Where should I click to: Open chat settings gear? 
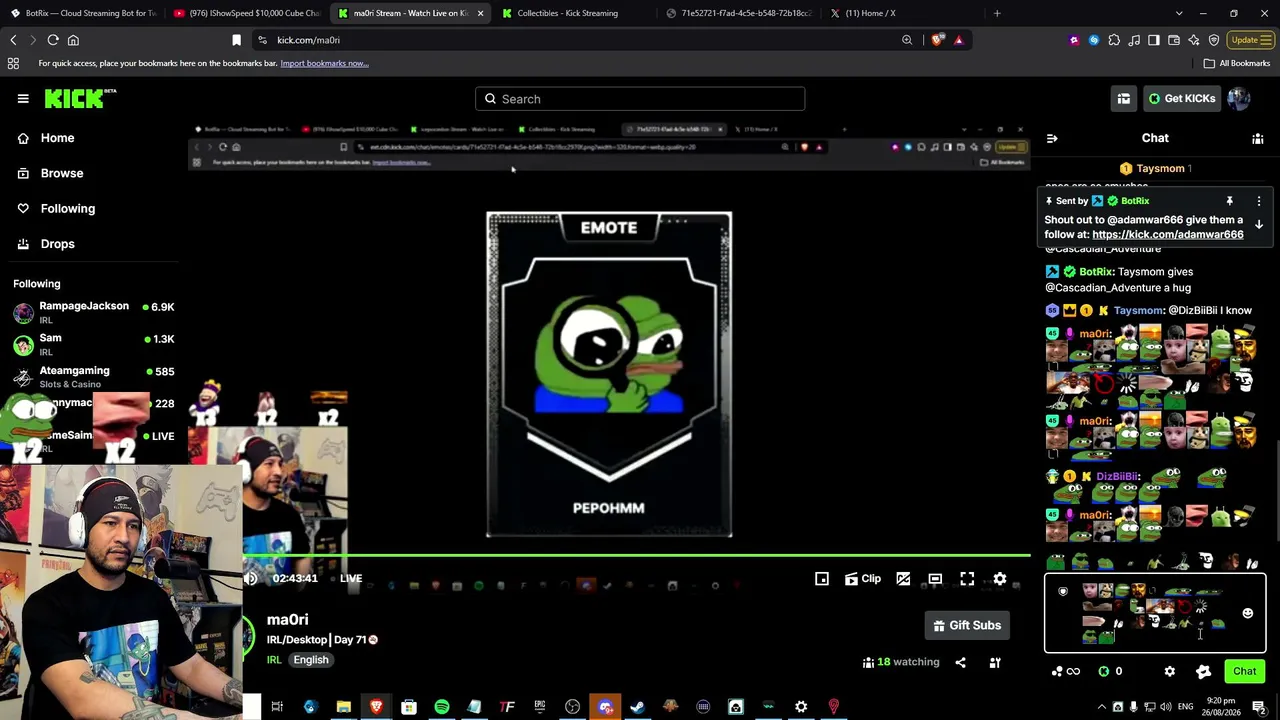tap(1169, 671)
